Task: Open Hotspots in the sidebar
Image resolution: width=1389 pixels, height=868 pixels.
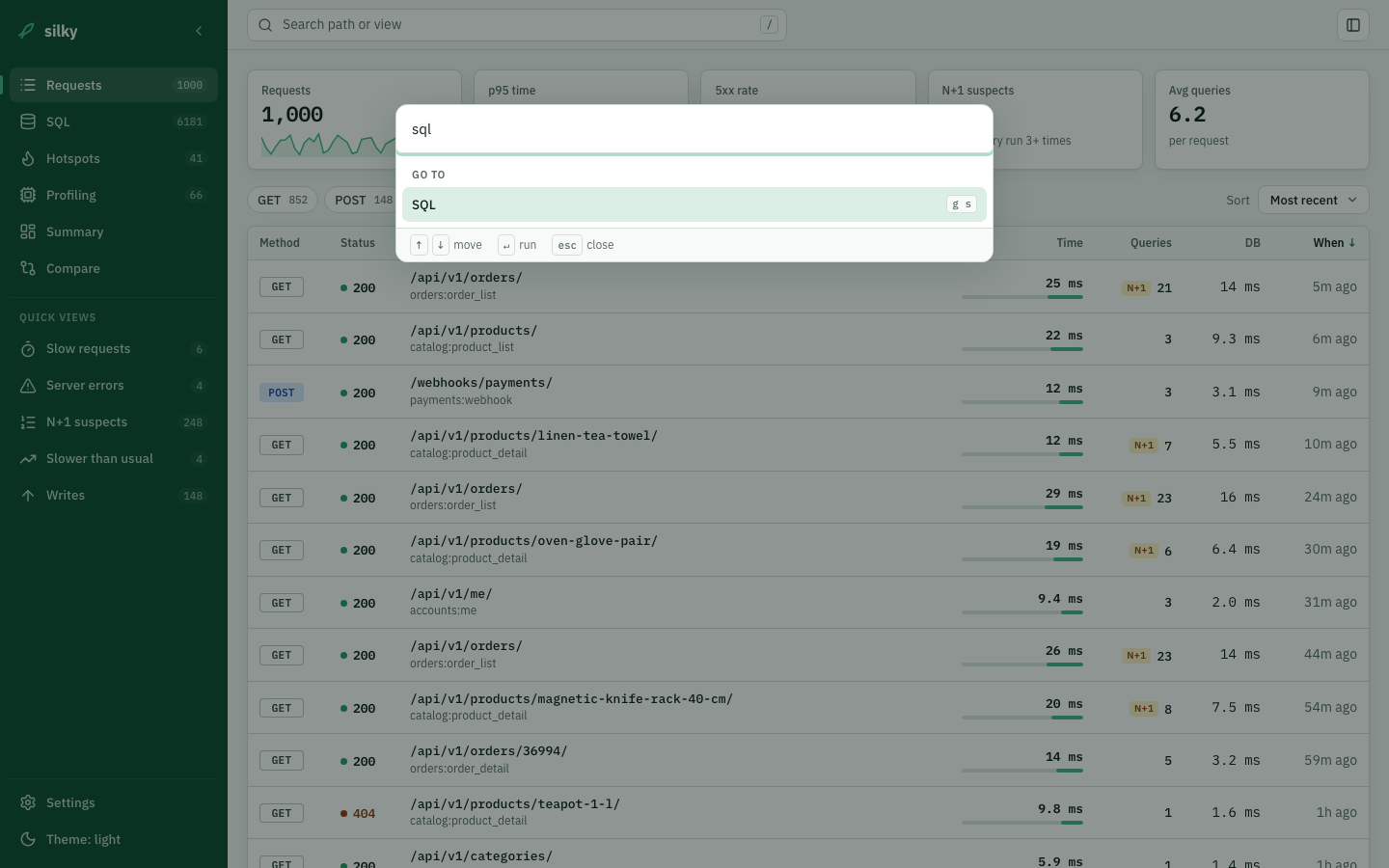Action: (114, 158)
